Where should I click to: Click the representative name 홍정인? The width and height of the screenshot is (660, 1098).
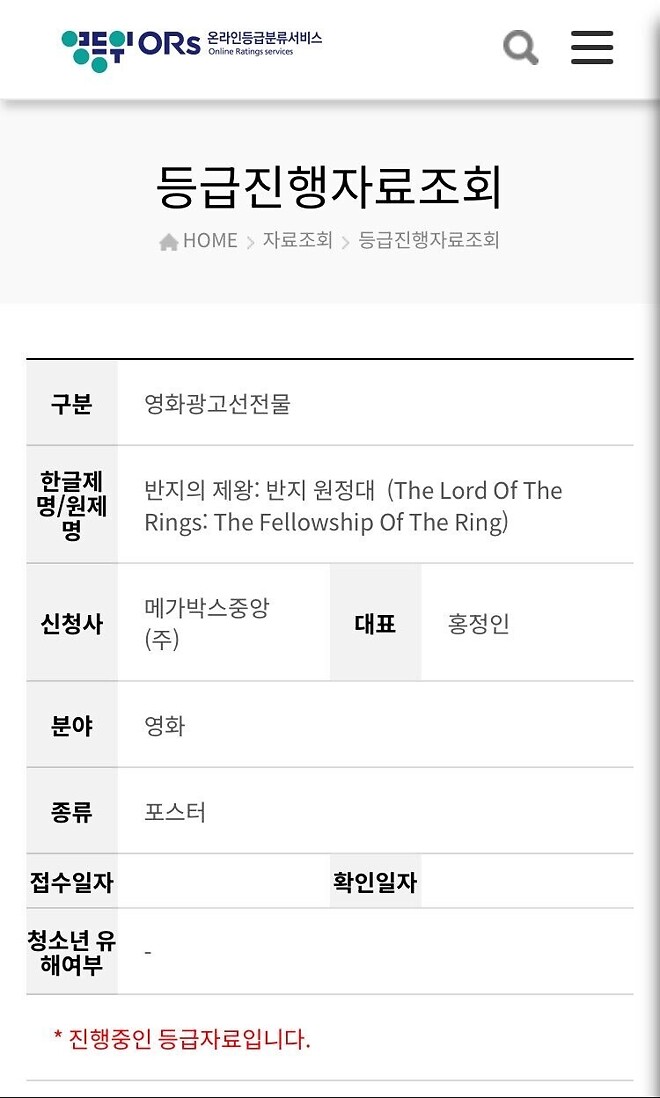(x=478, y=624)
